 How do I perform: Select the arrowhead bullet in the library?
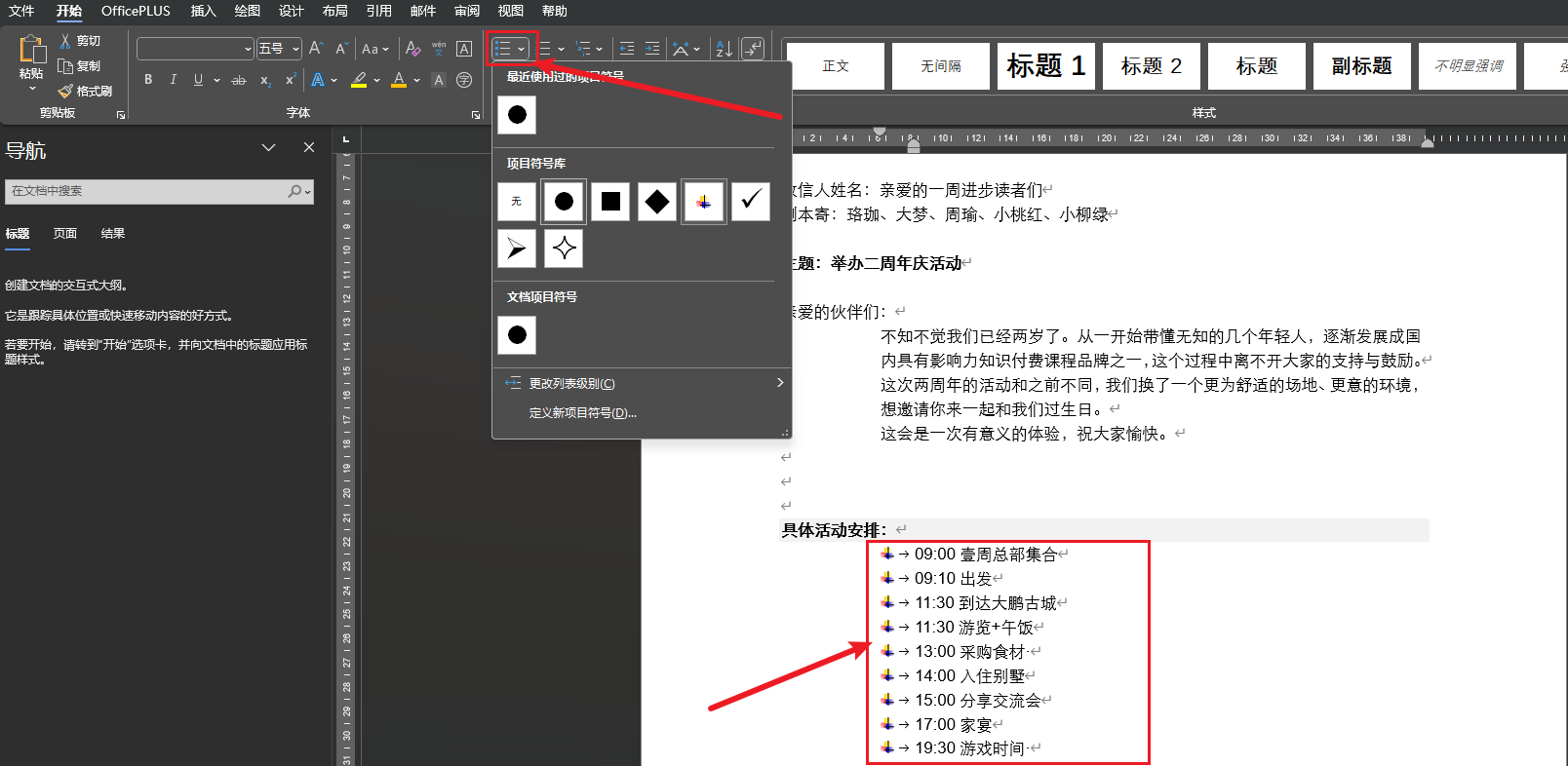[517, 249]
